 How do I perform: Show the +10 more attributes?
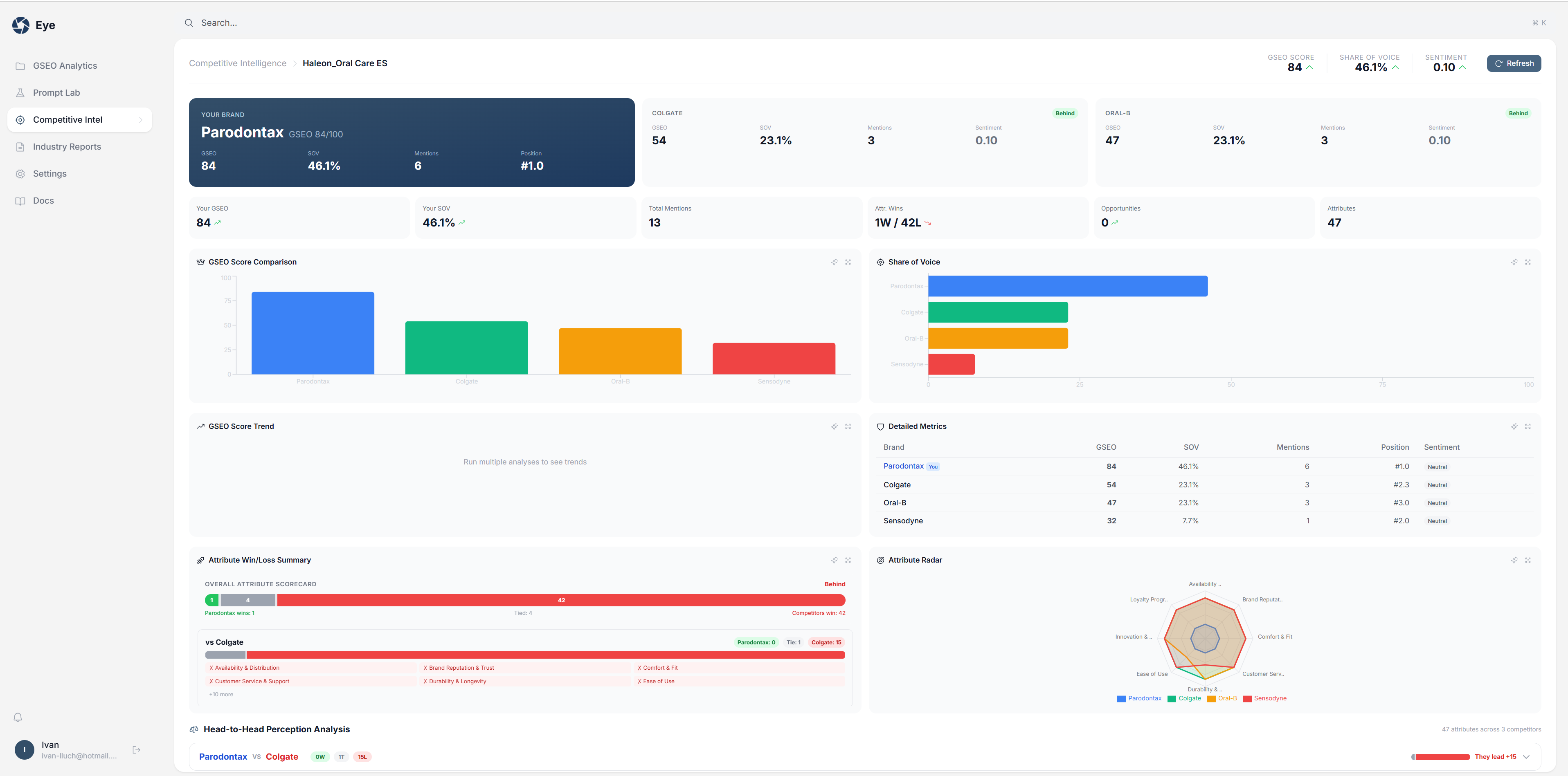[221, 695]
